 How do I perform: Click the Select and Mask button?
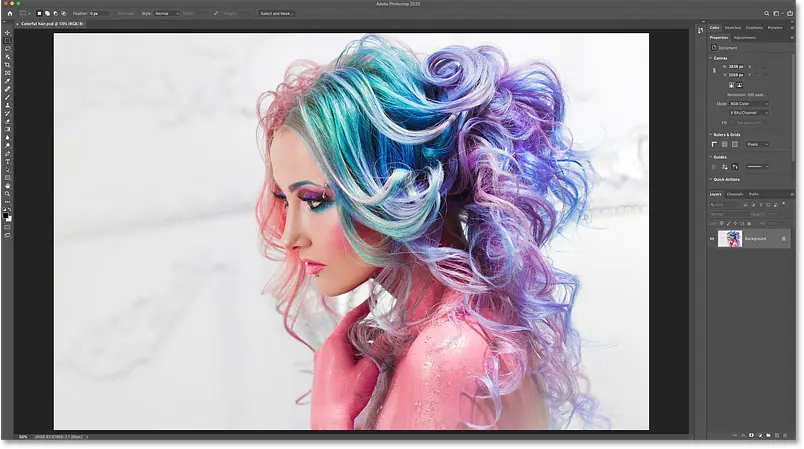coord(276,13)
